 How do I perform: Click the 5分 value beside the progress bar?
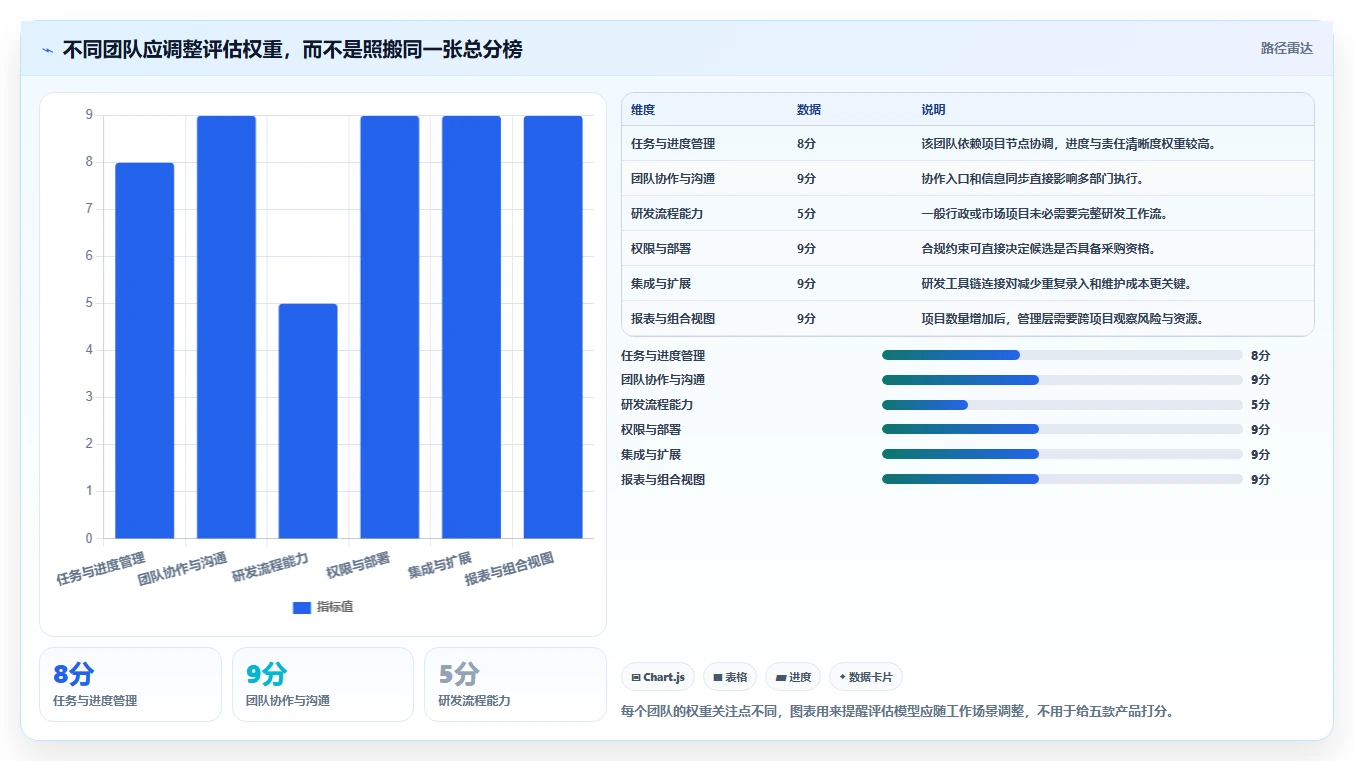point(1261,405)
